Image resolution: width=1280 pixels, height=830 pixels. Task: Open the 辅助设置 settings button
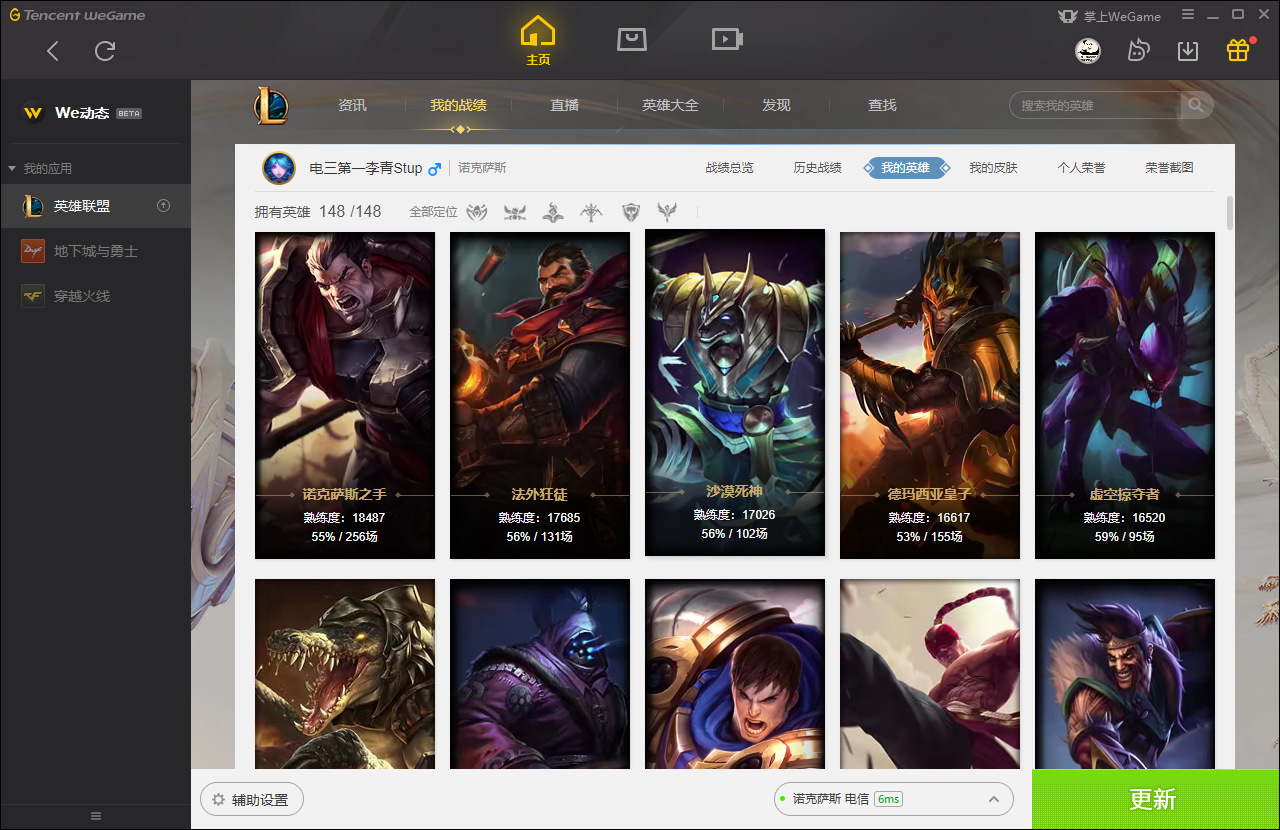(252, 800)
